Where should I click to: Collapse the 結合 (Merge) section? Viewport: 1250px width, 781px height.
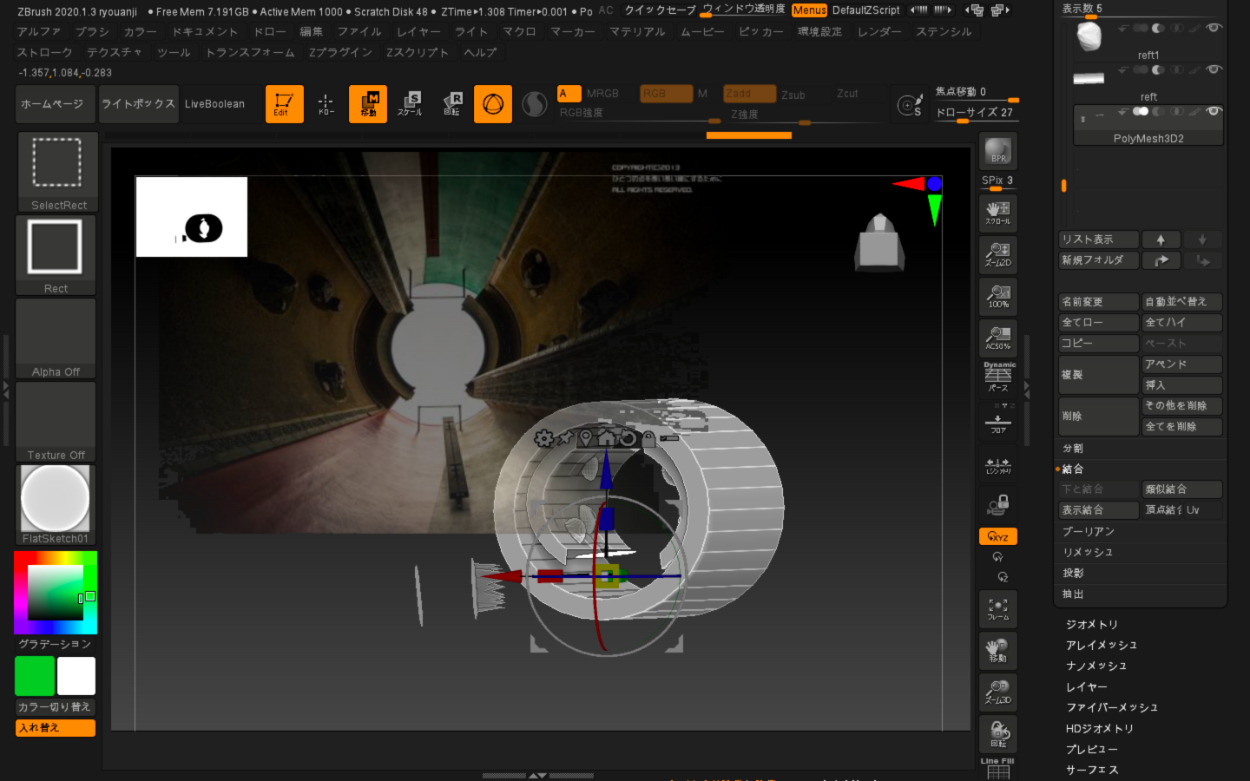1072,469
